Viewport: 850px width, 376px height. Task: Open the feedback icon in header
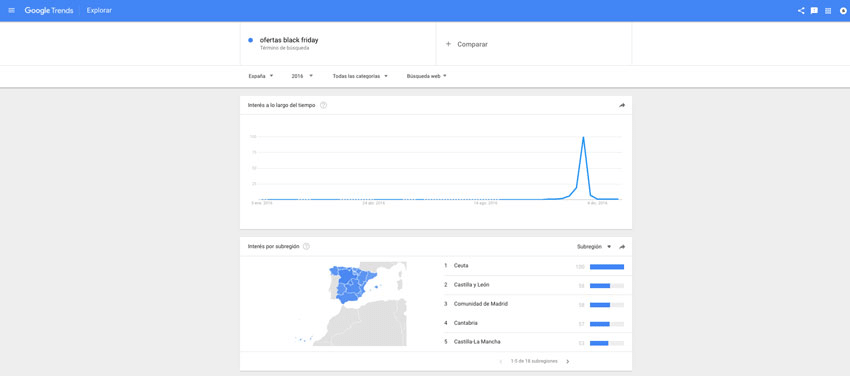click(814, 11)
